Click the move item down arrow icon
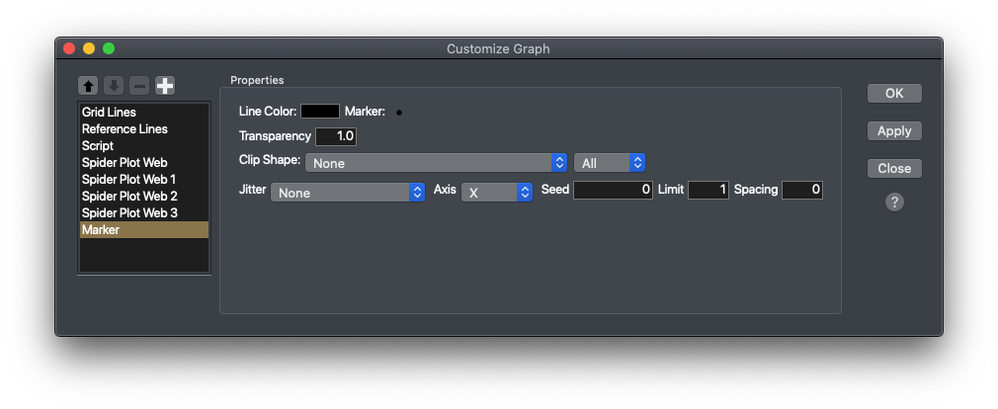The width and height of the screenshot is (998, 409). click(x=114, y=87)
